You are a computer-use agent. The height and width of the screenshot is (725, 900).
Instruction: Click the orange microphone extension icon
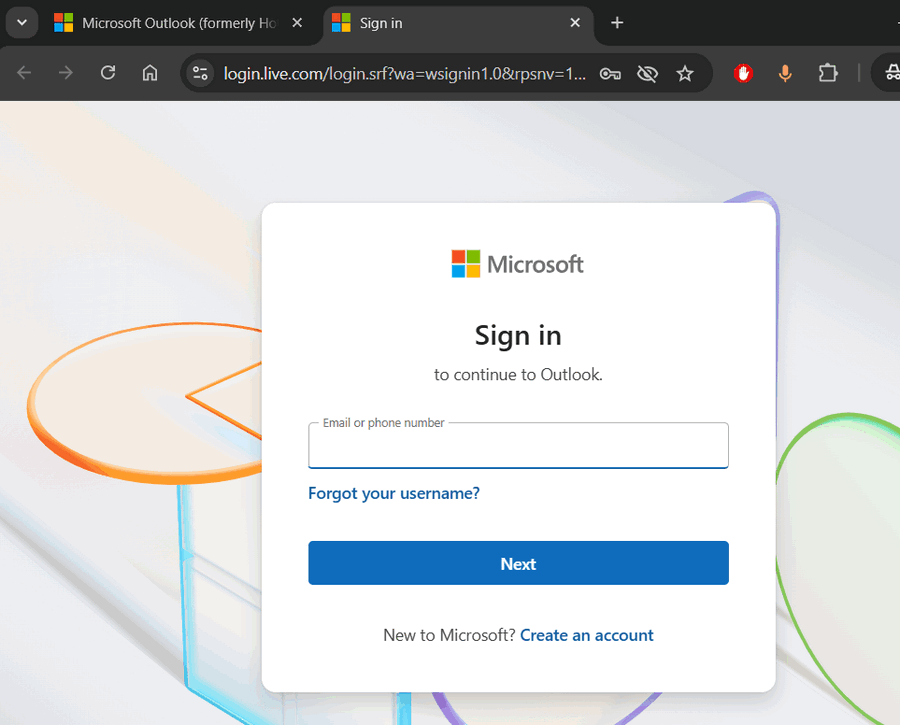(x=786, y=73)
